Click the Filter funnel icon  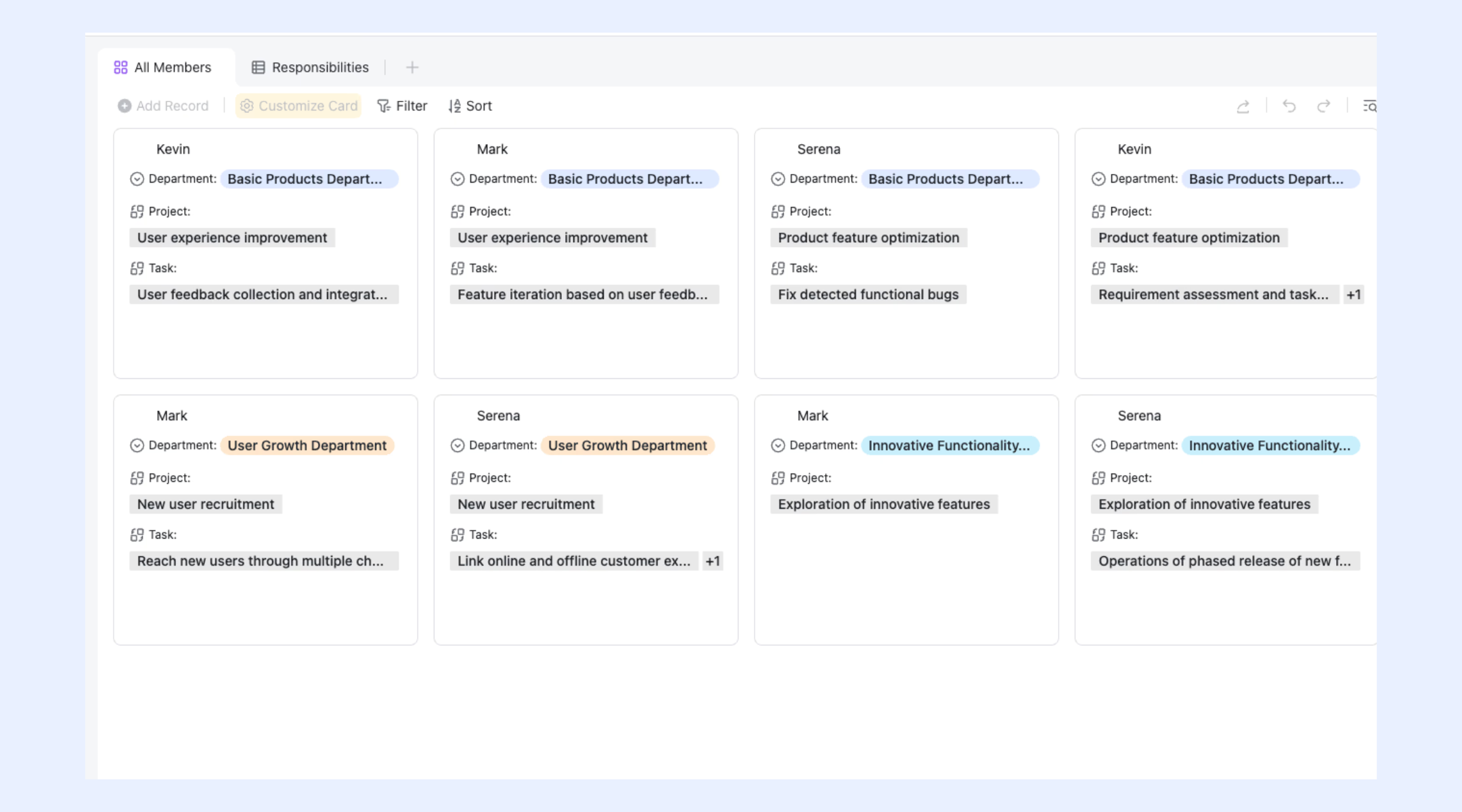[x=384, y=106]
